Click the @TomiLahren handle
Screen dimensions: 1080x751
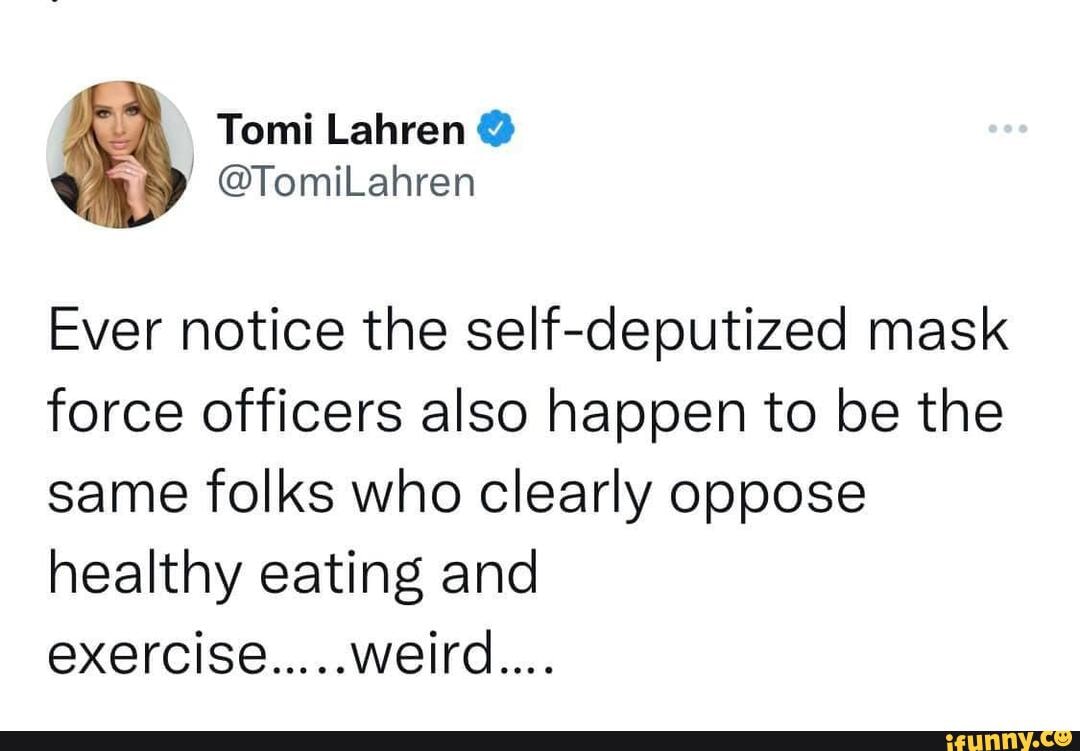pyautogui.click(x=346, y=182)
